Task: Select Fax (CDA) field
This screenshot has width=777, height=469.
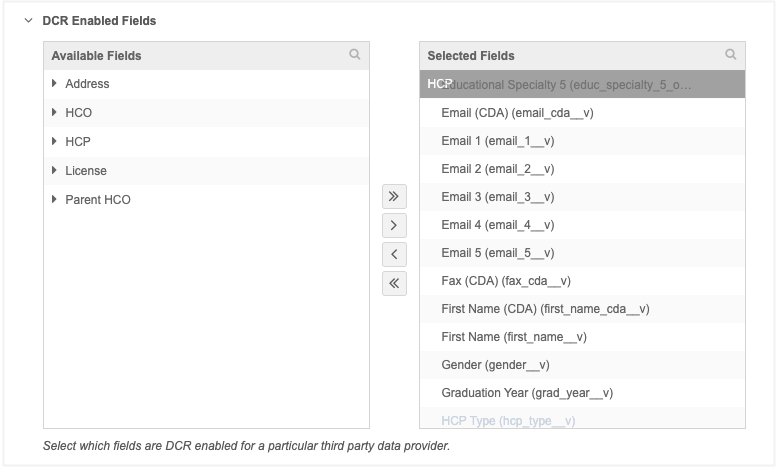Action: tap(506, 281)
